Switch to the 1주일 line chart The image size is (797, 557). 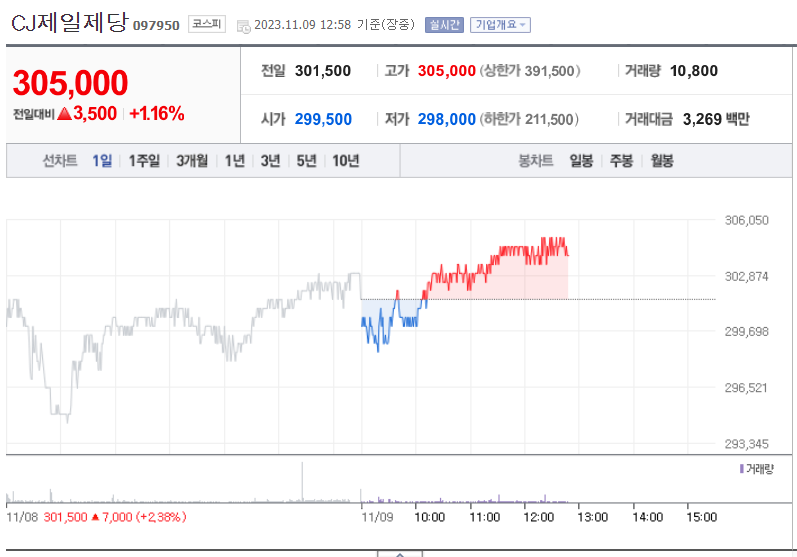click(x=144, y=161)
